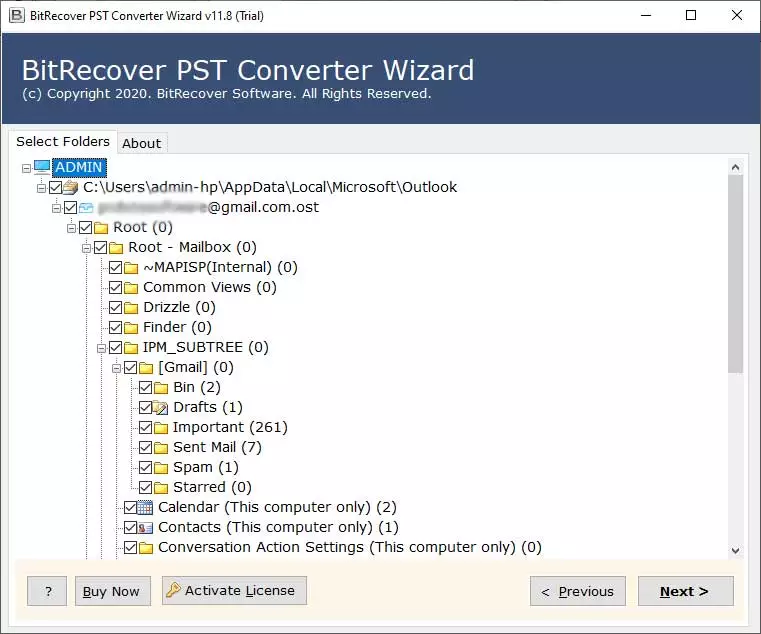Collapse the Outlook path tree node
Screen dimensions: 761x634
[x=41, y=188]
